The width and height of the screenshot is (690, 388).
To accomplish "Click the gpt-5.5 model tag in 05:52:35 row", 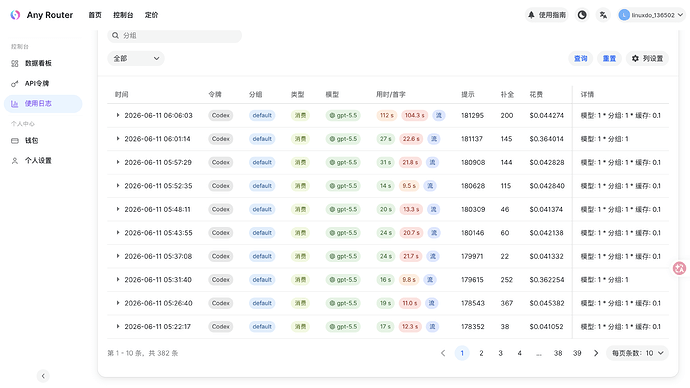I will point(343,186).
